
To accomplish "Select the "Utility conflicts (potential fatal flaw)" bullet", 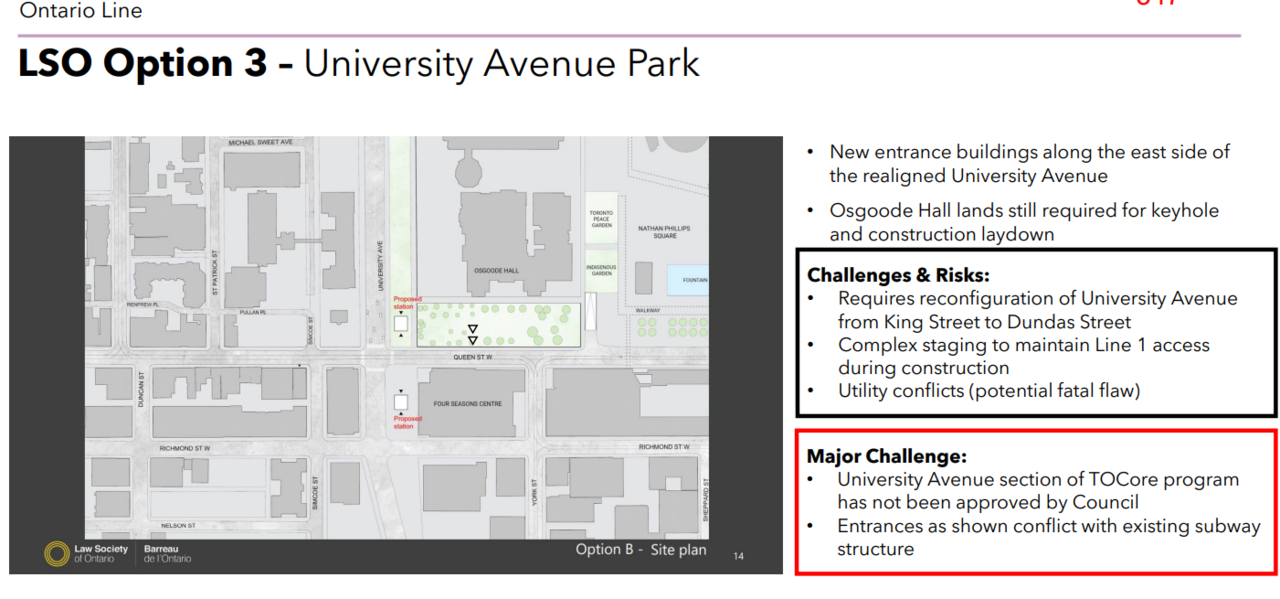I will [x=988, y=391].
